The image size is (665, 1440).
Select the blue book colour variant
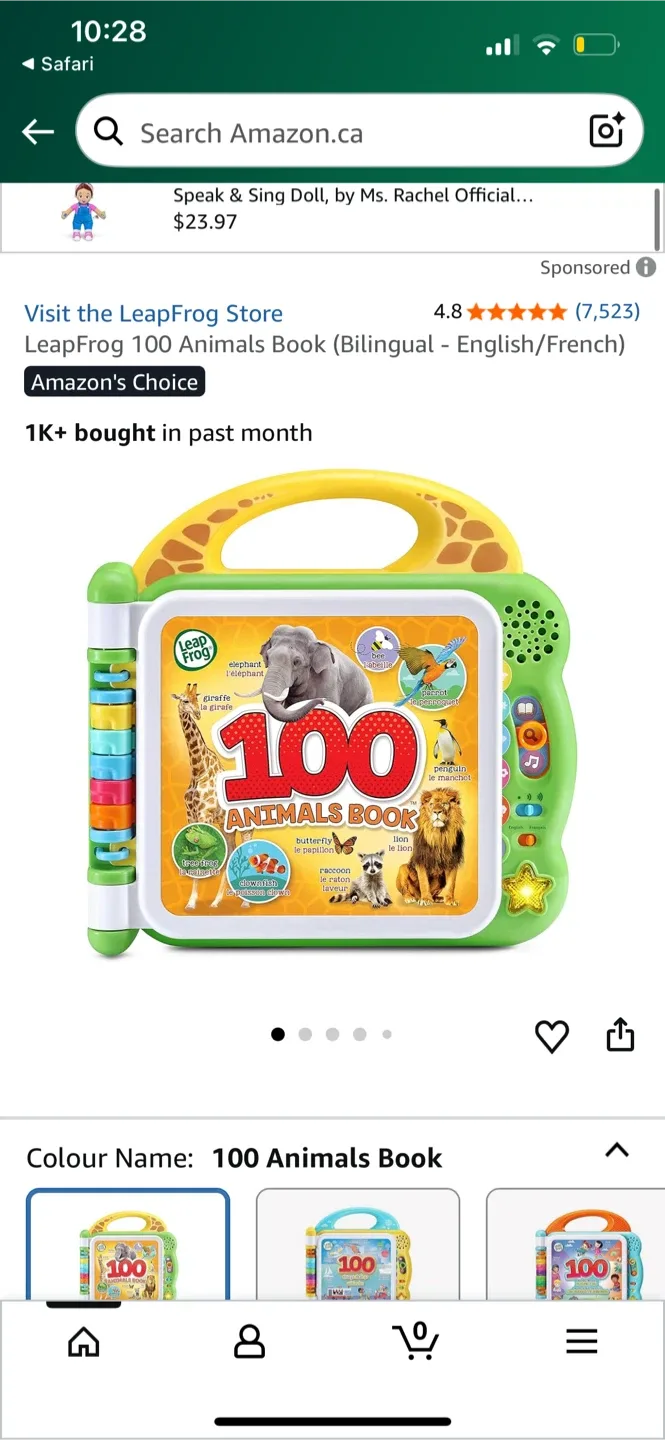(x=358, y=1245)
